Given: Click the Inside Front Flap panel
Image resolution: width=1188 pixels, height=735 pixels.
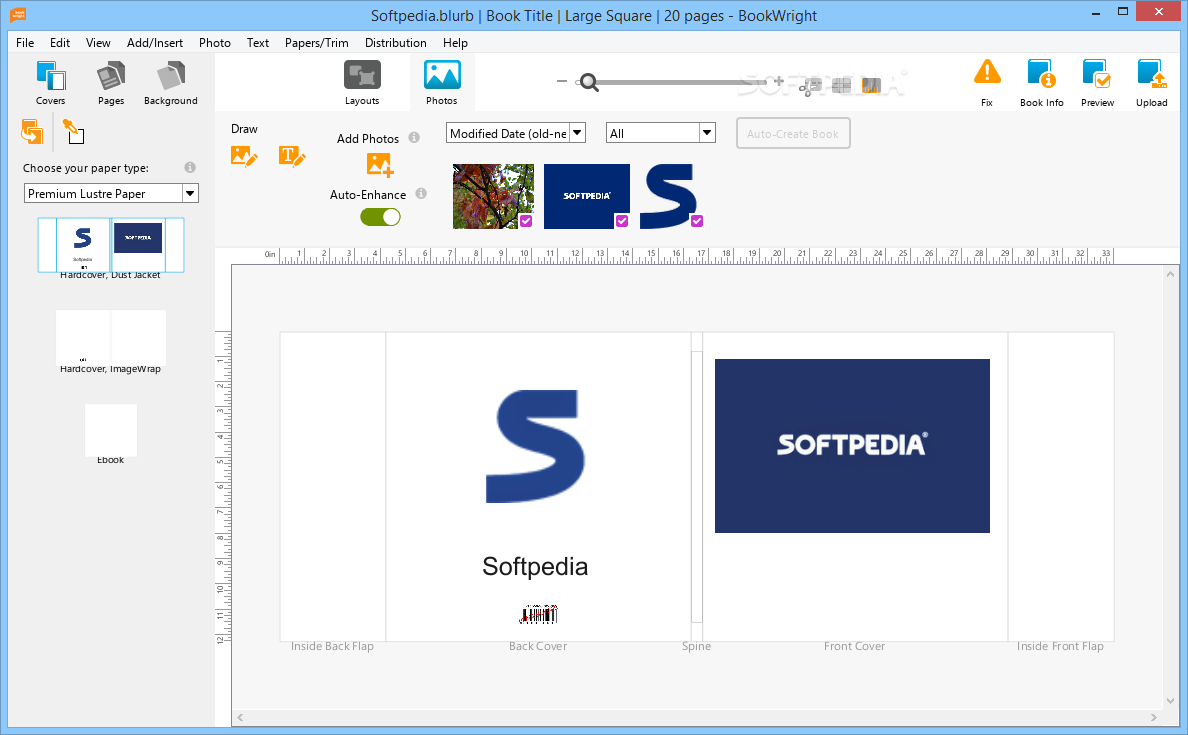Looking at the screenshot, I should (1061, 486).
